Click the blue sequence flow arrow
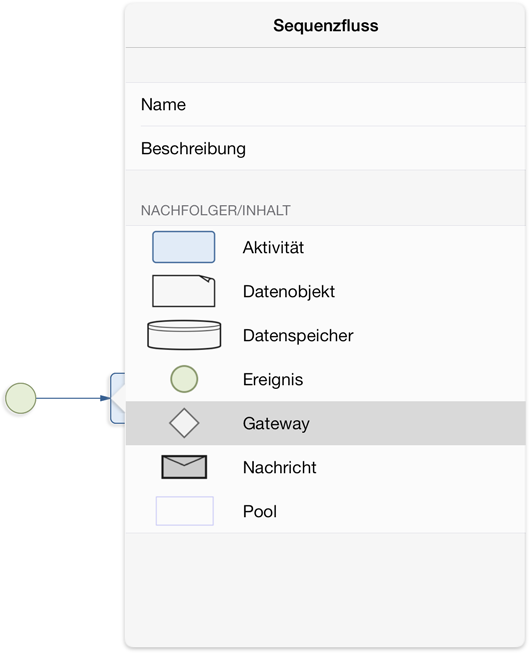The height and width of the screenshot is (653, 529). point(73,399)
